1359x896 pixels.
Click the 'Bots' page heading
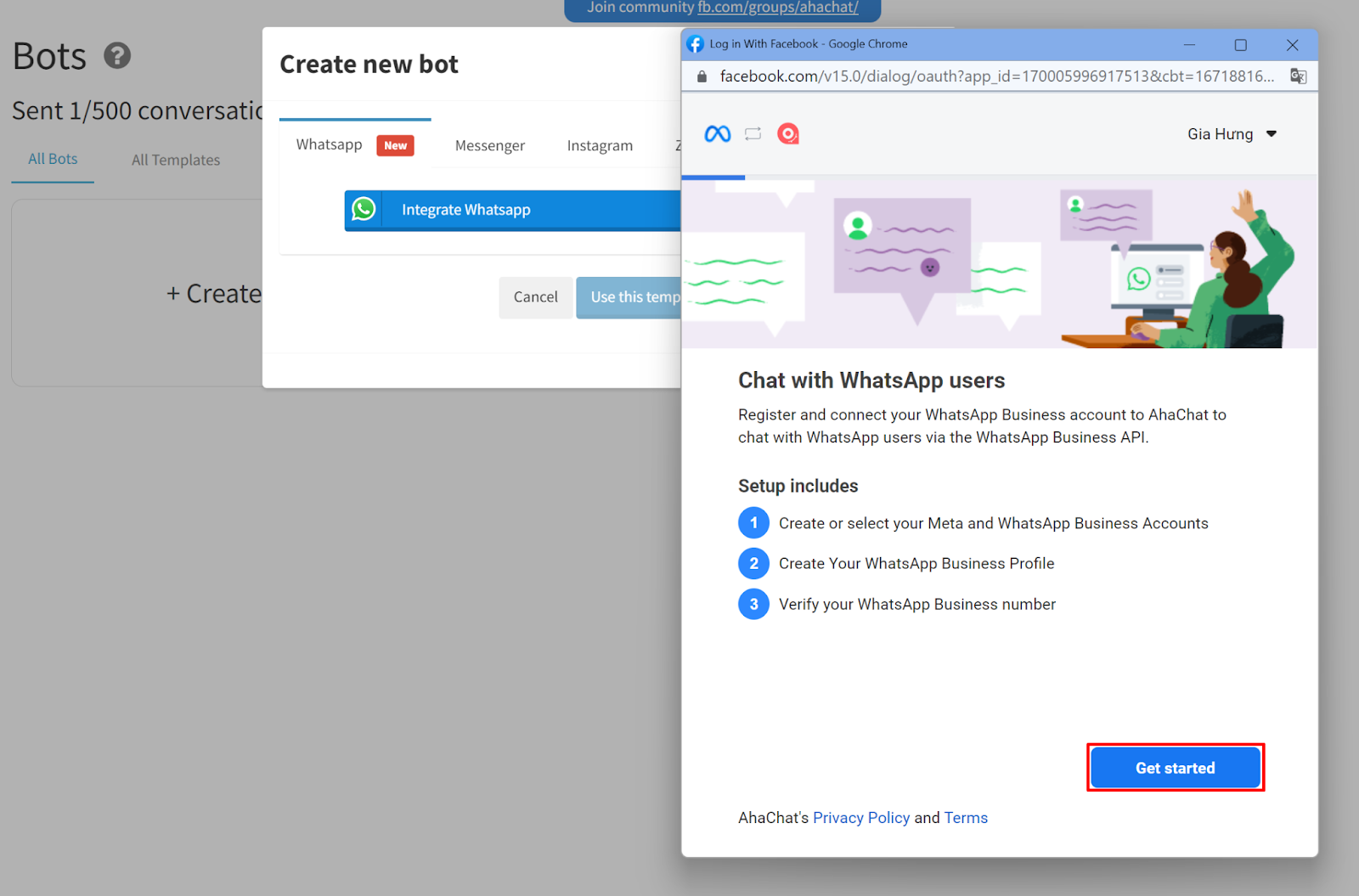pyautogui.click(x=49, y=57)
